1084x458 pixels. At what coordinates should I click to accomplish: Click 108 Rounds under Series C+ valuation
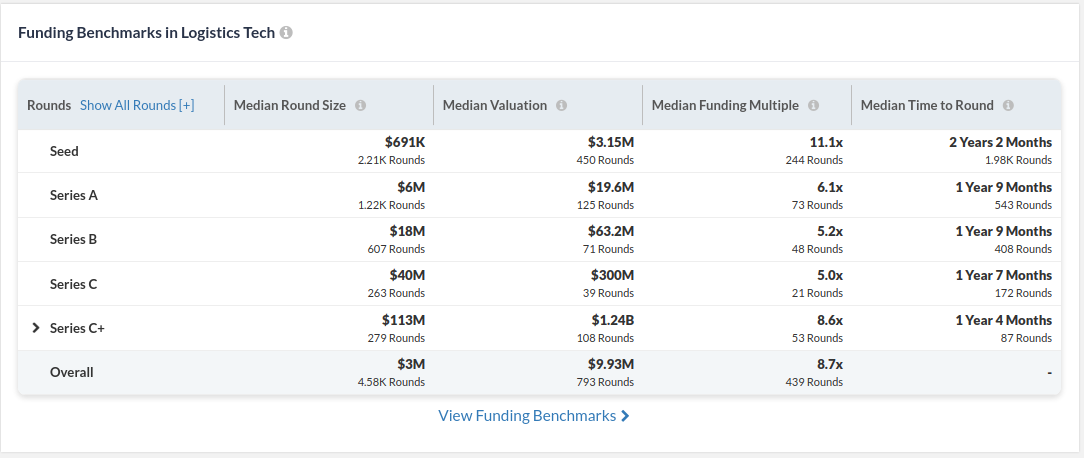click(x=604, y=338)
